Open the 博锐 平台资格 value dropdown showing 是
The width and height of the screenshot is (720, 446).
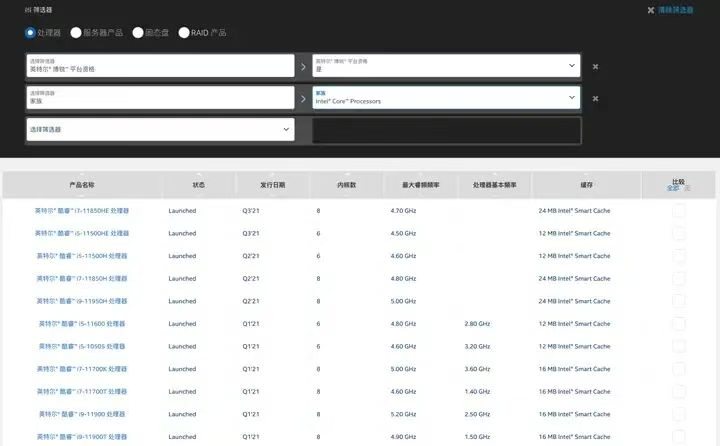point(446,66)
